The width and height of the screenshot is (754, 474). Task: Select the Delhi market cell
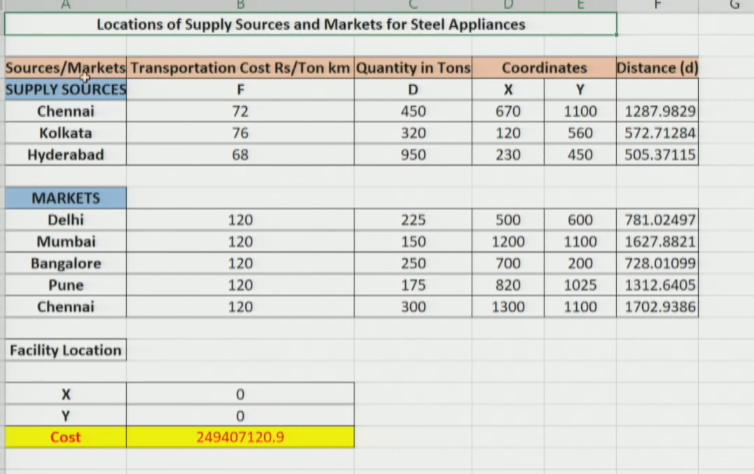click(66, 220)
